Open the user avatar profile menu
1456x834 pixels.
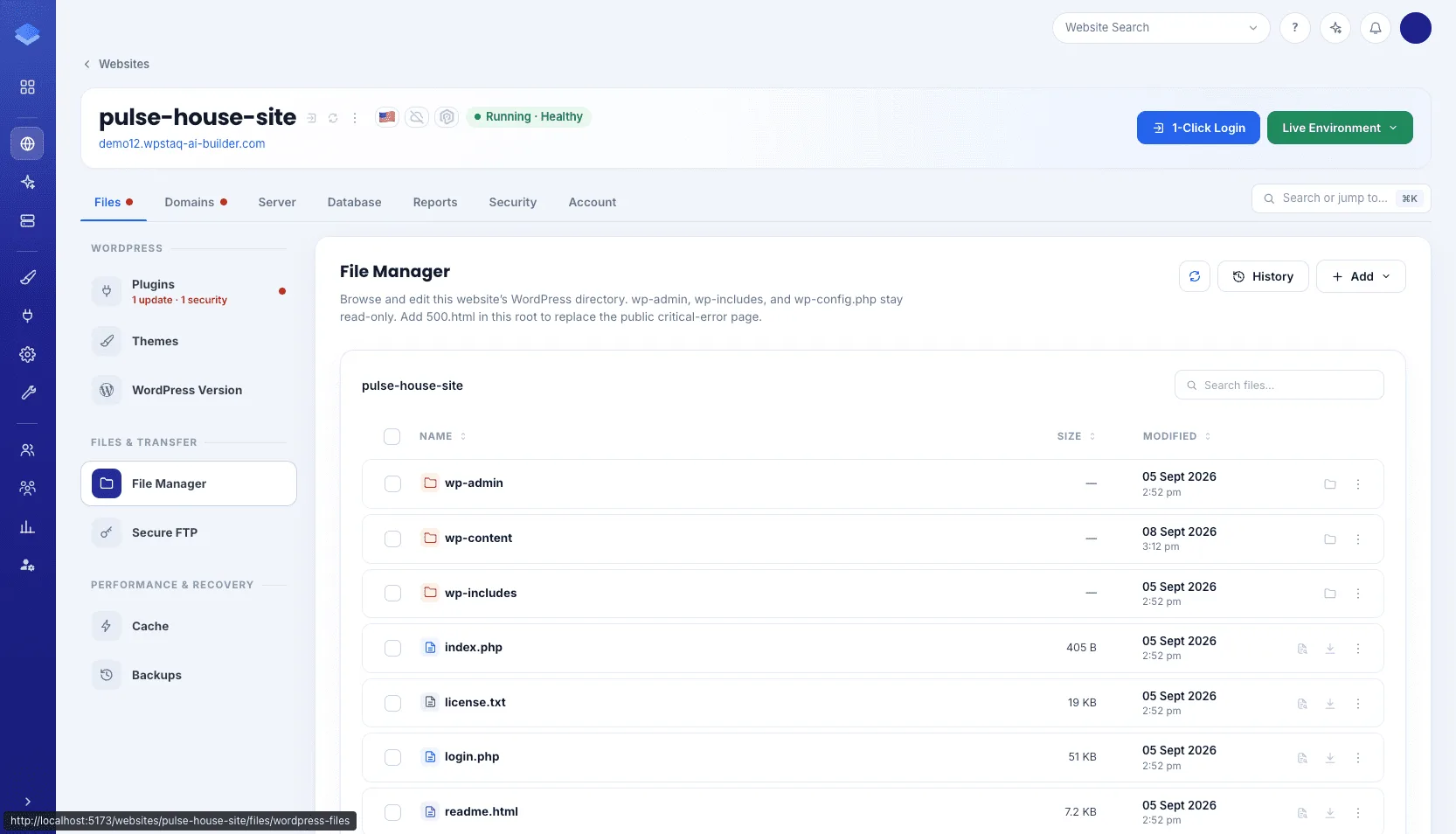pos(1416,28)
